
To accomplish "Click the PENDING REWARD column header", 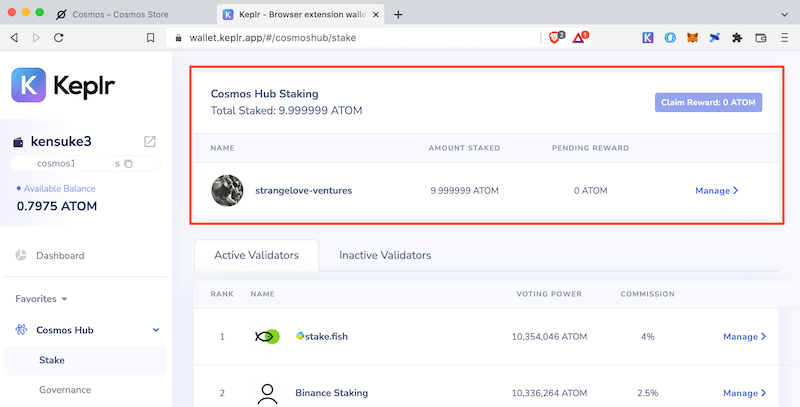I will tap(590, 148).
